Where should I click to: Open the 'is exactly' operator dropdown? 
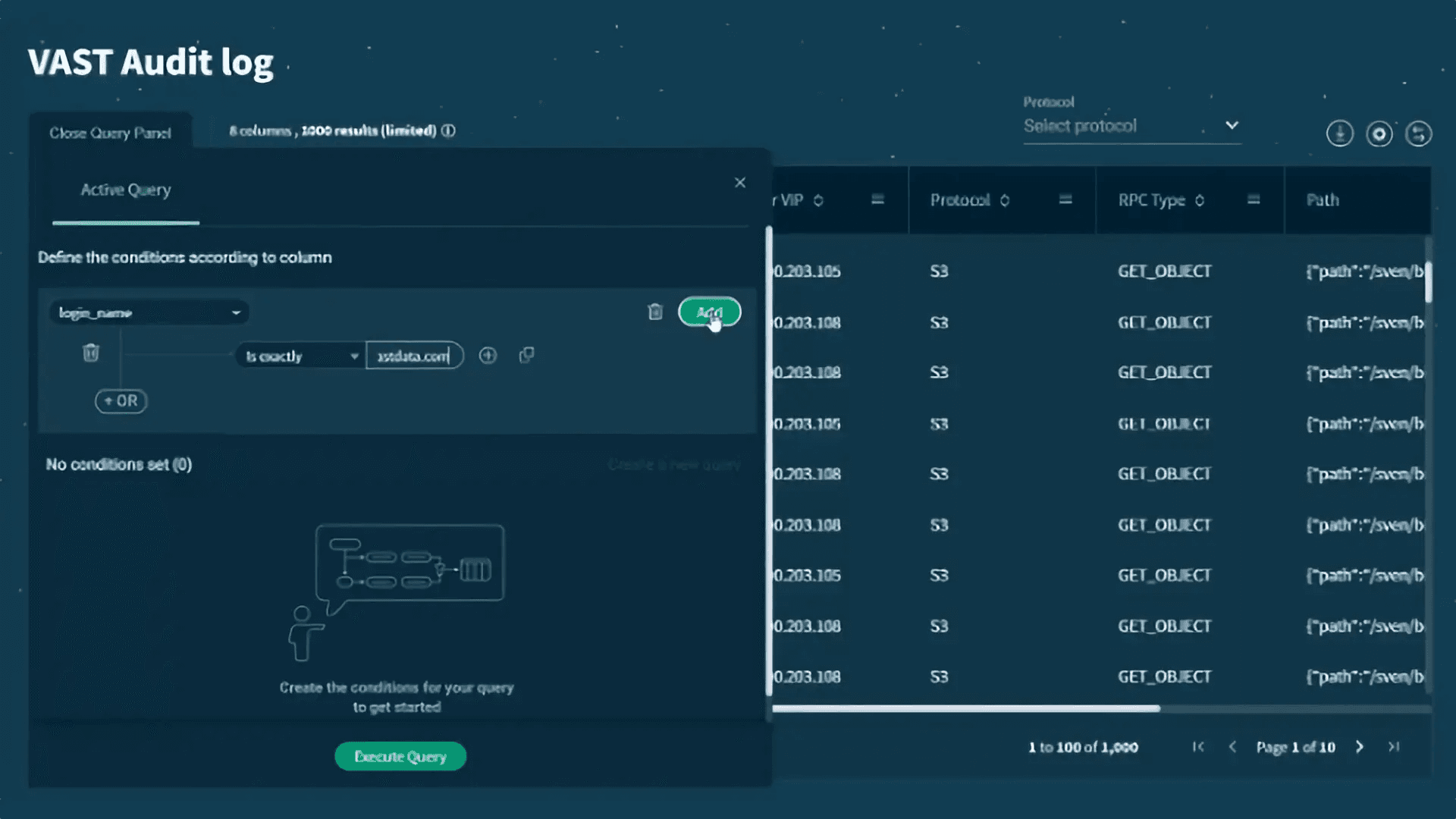[x=301, y=356]
